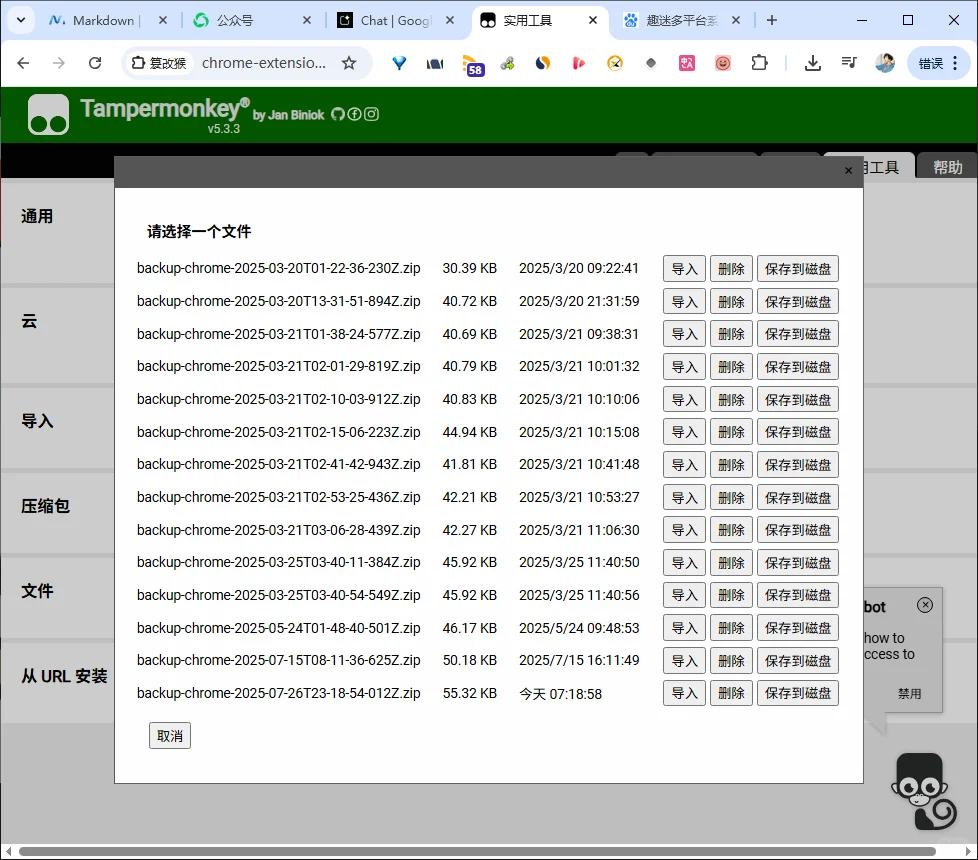Open the tab search dropdown chevron
Image resolution: width=978 pixels, height=860 pixels.
21,20
